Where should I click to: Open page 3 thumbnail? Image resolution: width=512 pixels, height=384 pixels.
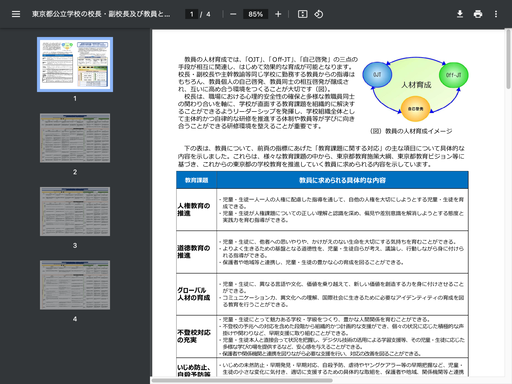click(x=75, y=211)
